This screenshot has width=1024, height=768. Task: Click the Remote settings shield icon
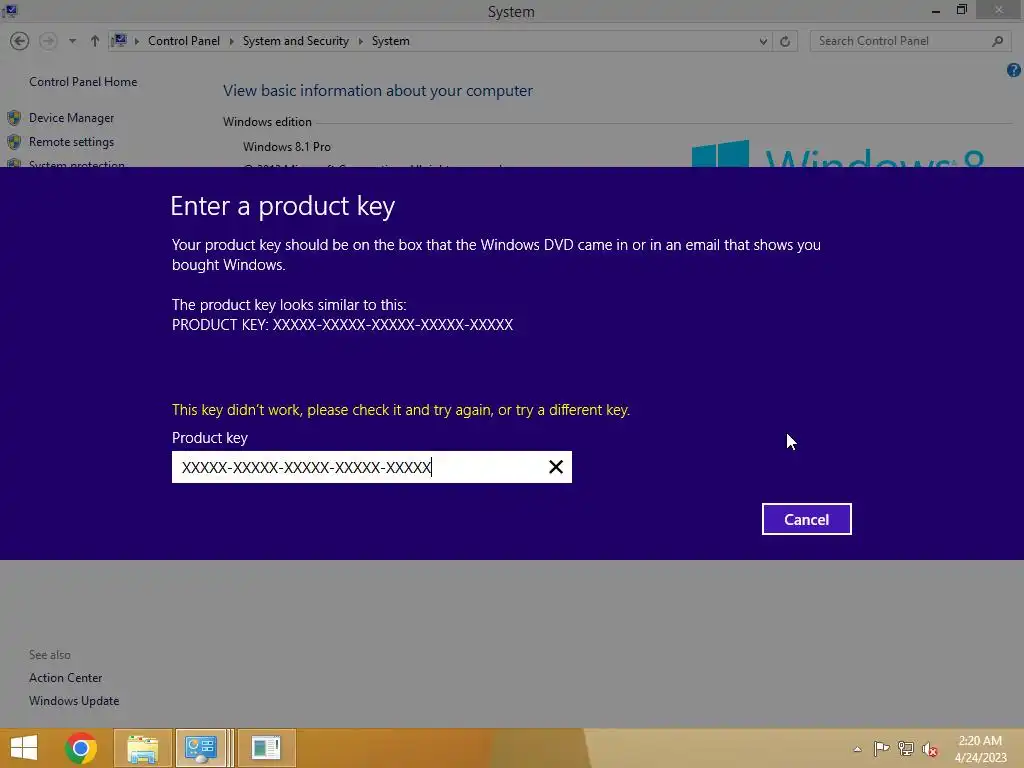click(x=14, y=142)
